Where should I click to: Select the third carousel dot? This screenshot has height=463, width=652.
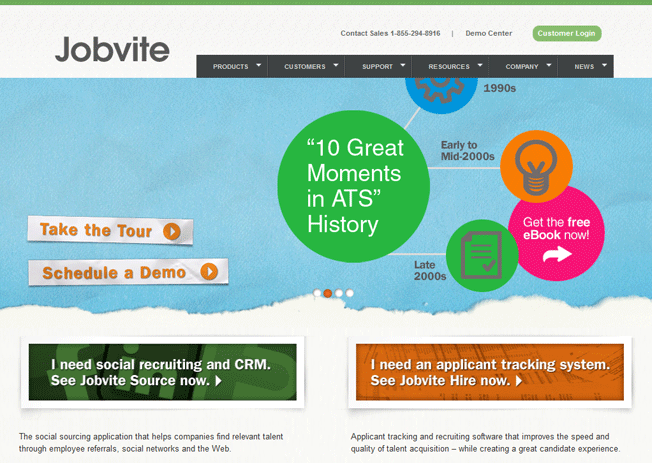pyautogui.click(x=339, y=293)
